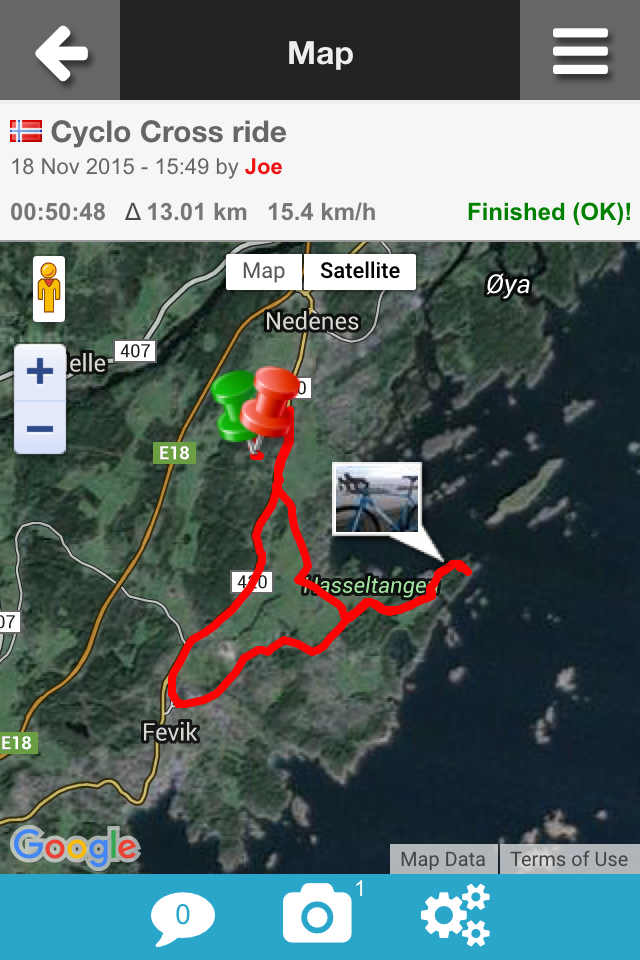This screenshot has width=640, height=960.
Task: Click the Norwegian flag icon
Action: pyautogui.click(x=26, y=131)
